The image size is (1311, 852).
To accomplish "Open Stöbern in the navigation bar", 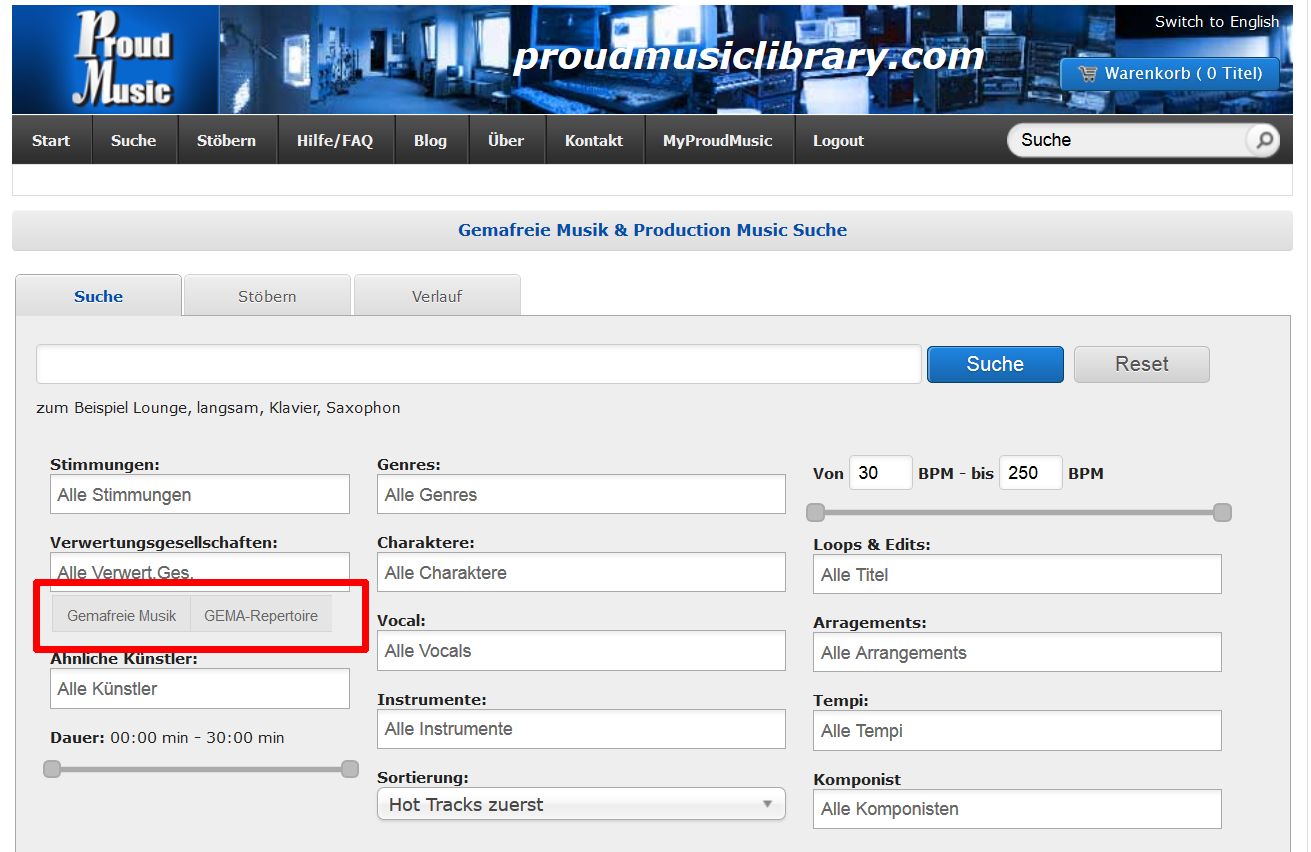I will 226,141.
